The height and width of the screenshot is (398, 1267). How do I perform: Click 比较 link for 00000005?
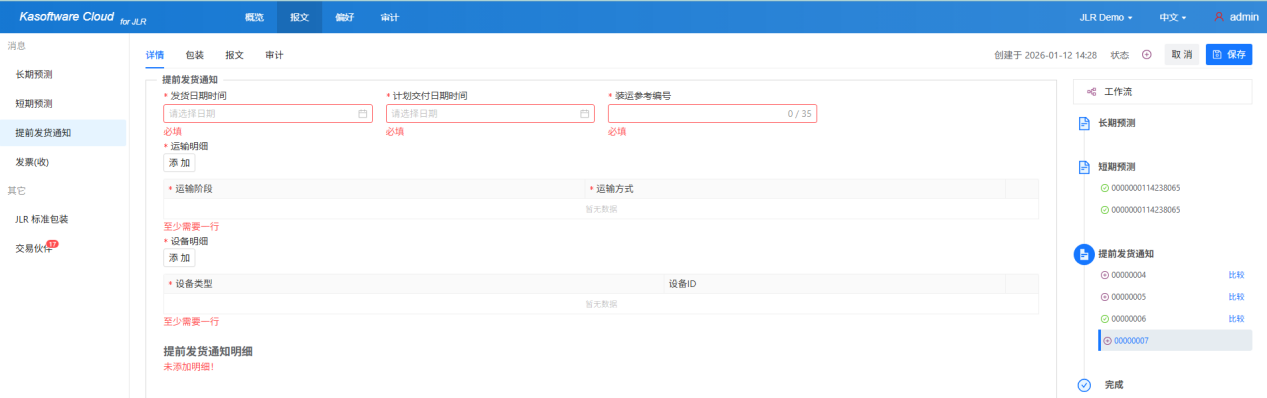(x=1236, y=297)
